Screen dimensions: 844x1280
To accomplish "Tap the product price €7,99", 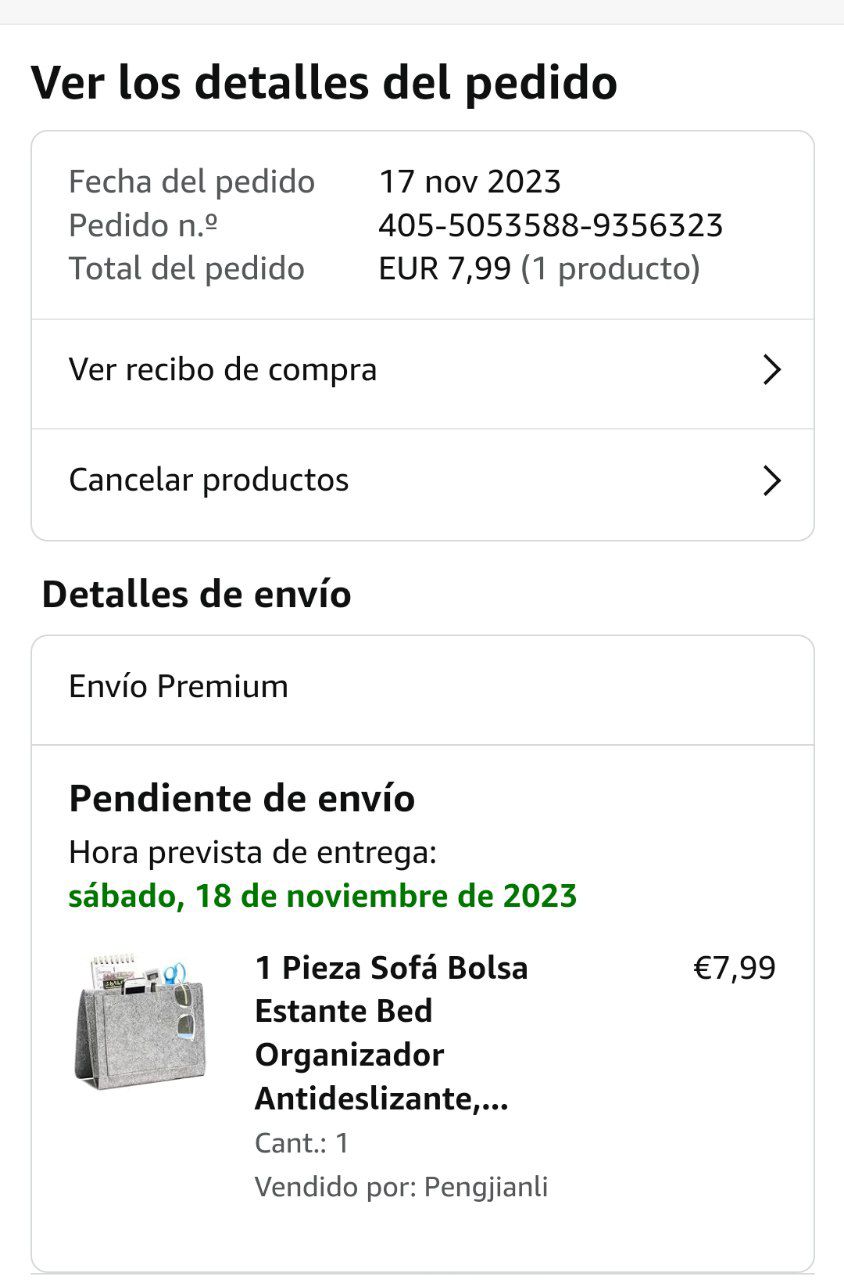I will pos(734,968).
